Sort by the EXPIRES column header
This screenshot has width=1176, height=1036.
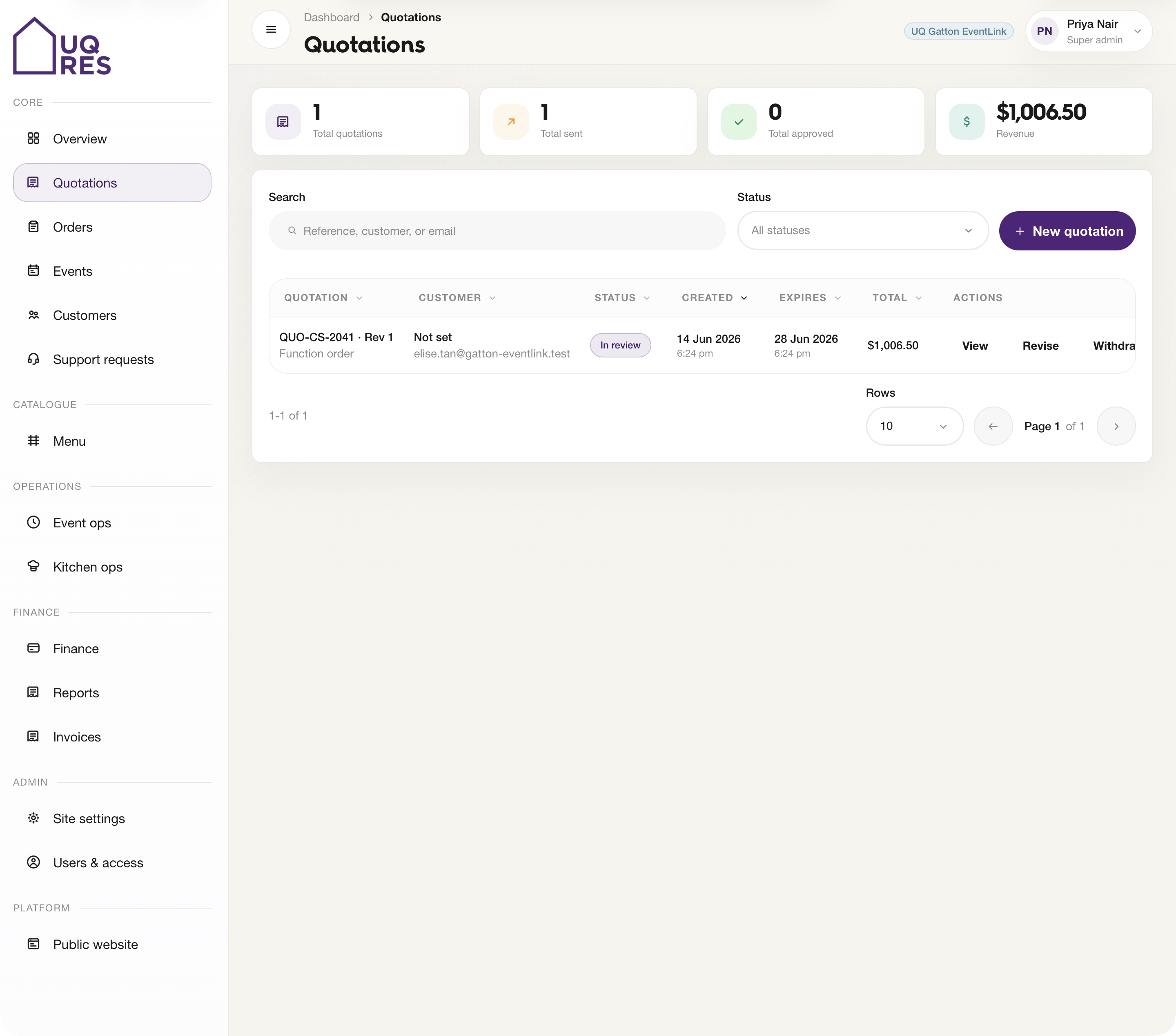coord(810,297)
